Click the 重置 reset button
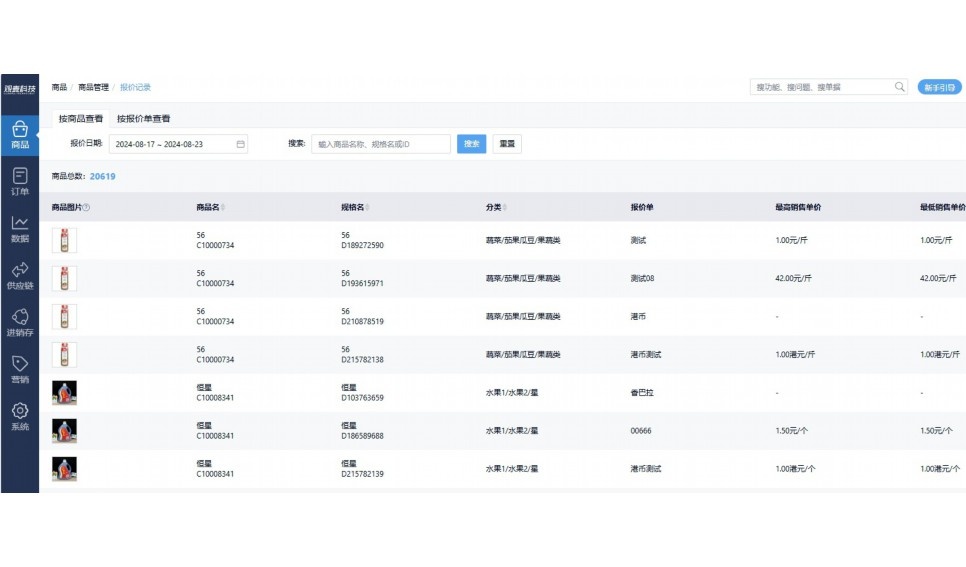966x567 pixels. click(507, 144)
